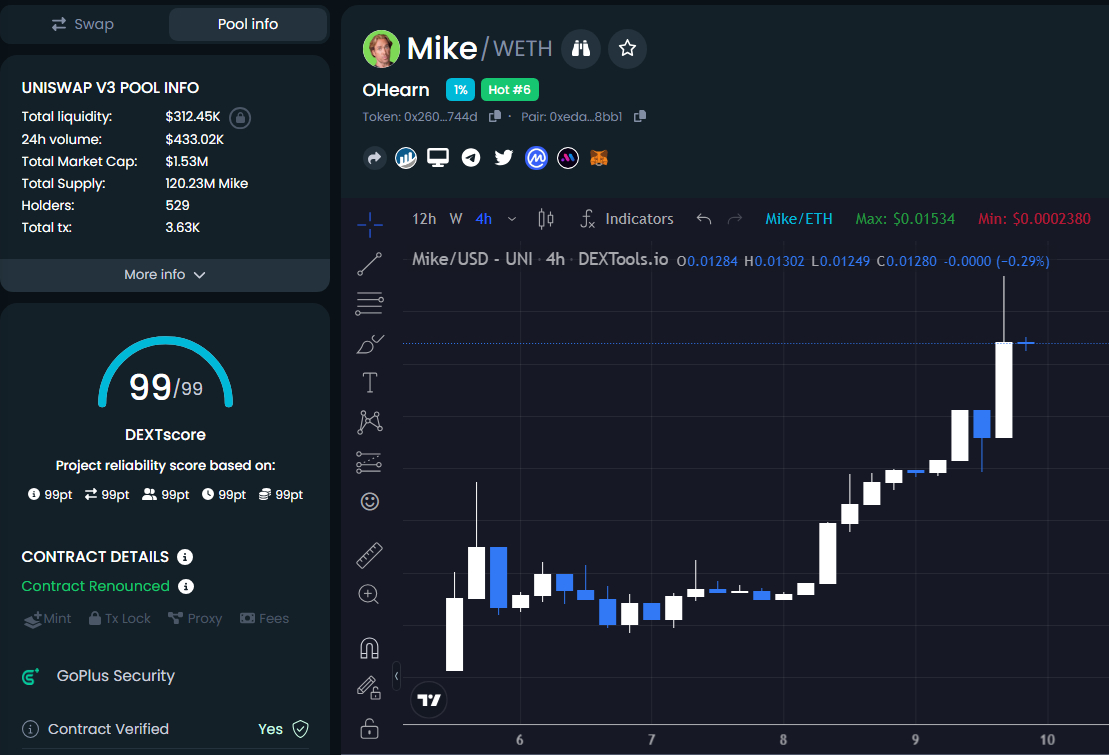Open the brush drawing tool
The width and height of the screenshot is (1109, 755).
point(369,345)
